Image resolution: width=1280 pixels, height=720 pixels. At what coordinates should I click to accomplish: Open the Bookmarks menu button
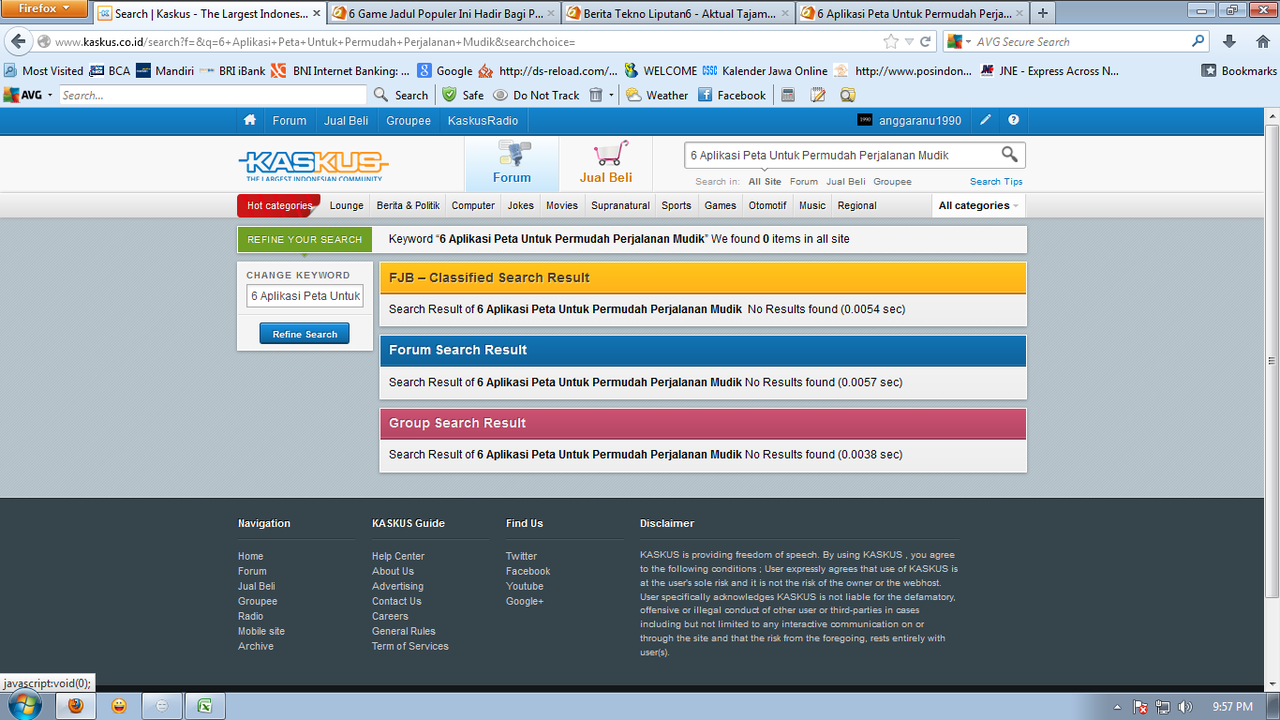point(1239,71)
